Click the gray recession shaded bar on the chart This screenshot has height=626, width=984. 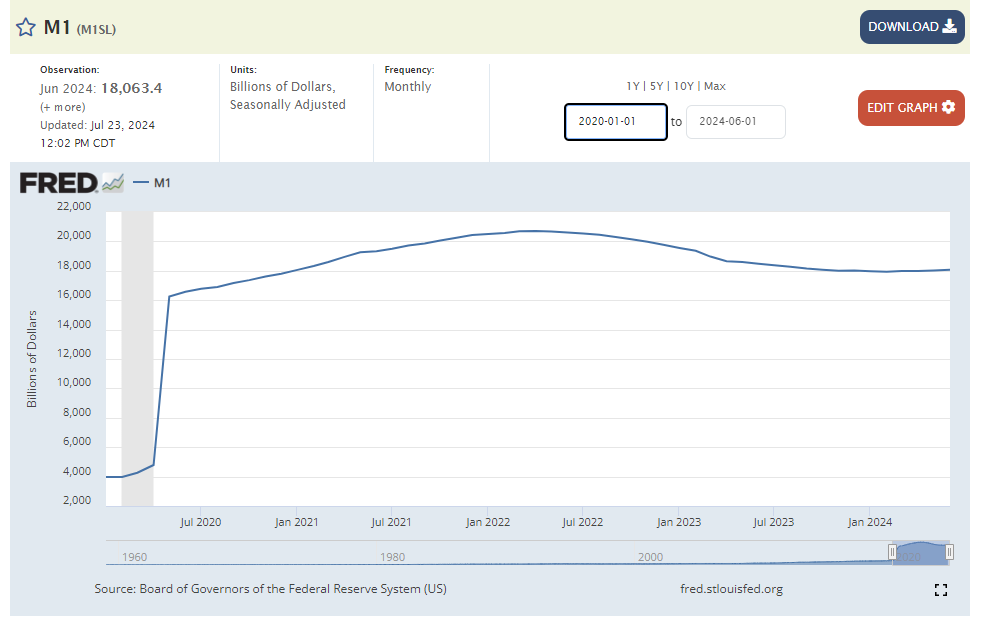click(137, 359)
